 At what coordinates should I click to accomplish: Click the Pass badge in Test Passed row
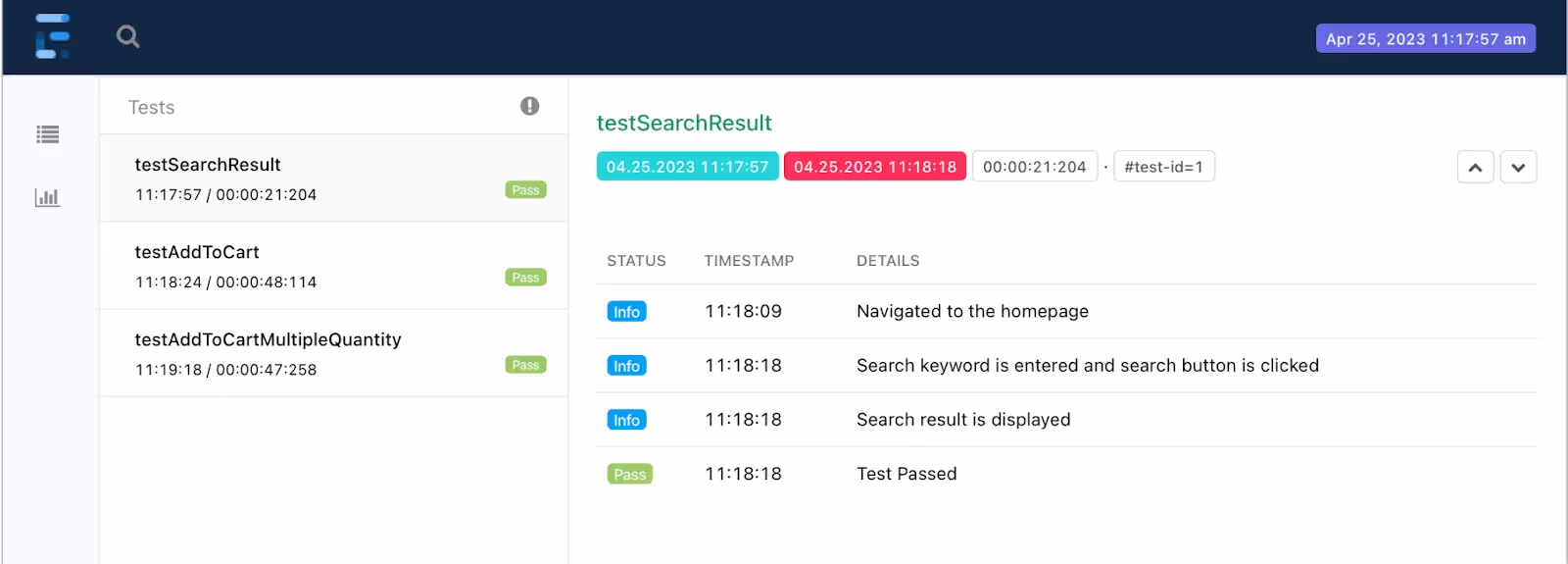pos(630,474)
